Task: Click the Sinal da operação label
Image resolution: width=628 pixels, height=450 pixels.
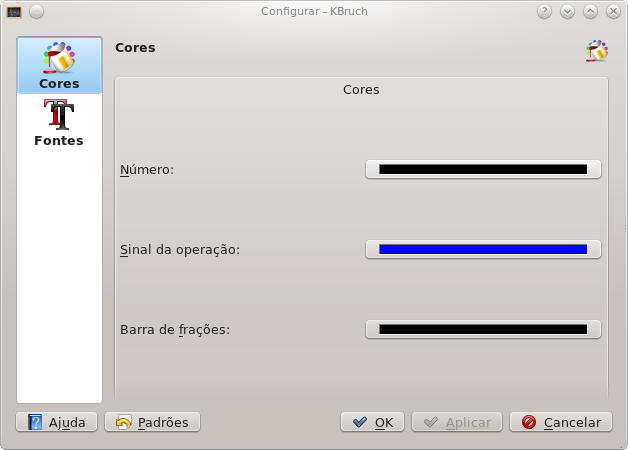Action: (180, 250)
